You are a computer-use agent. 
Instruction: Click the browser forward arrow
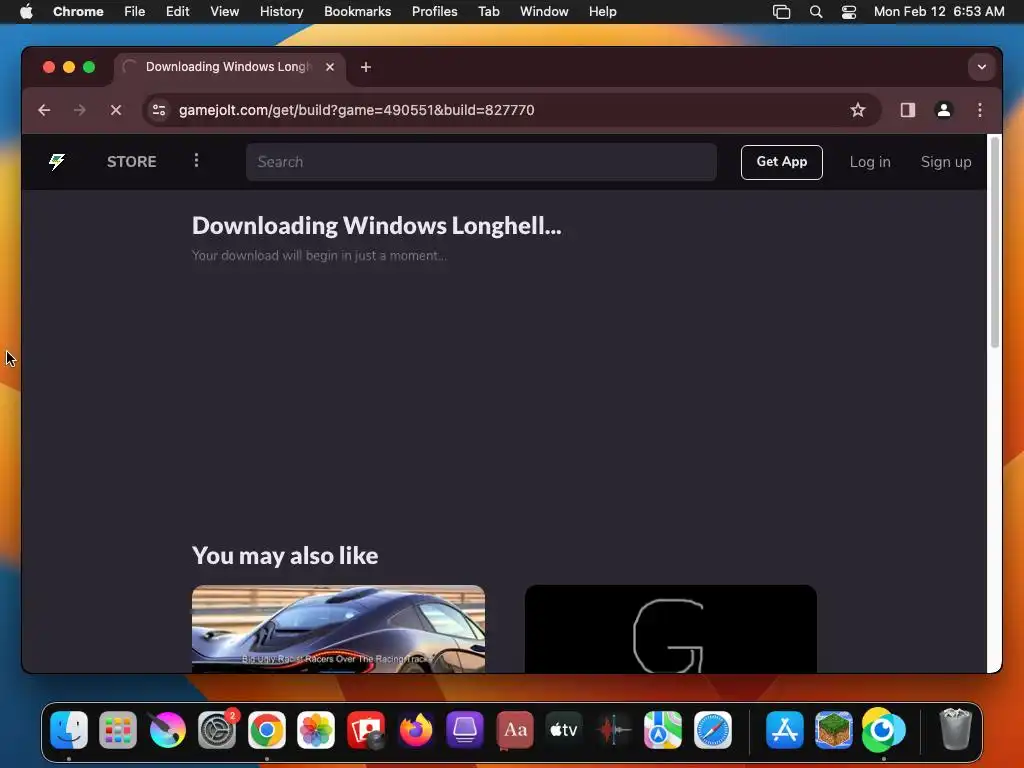tap(80, 110)
